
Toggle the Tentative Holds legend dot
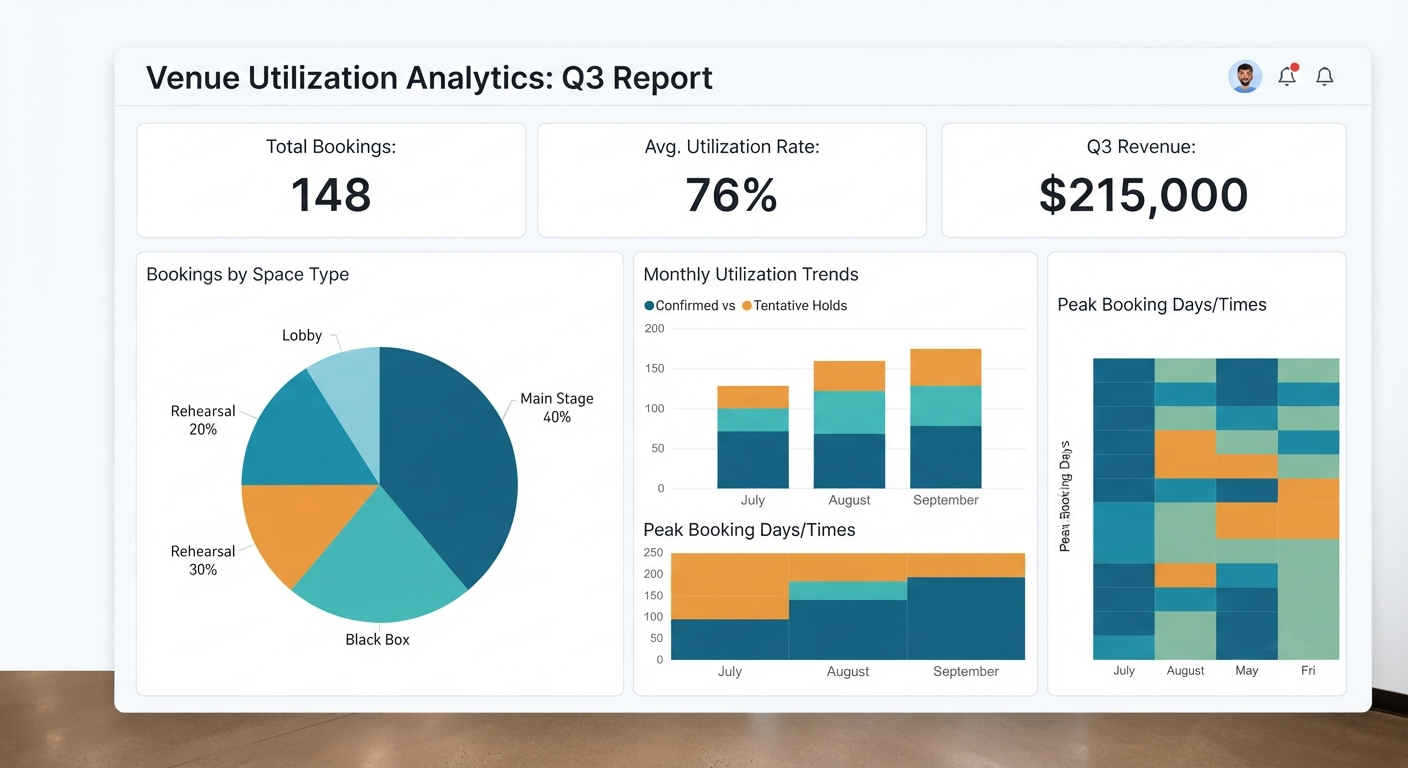click(747, 306)
